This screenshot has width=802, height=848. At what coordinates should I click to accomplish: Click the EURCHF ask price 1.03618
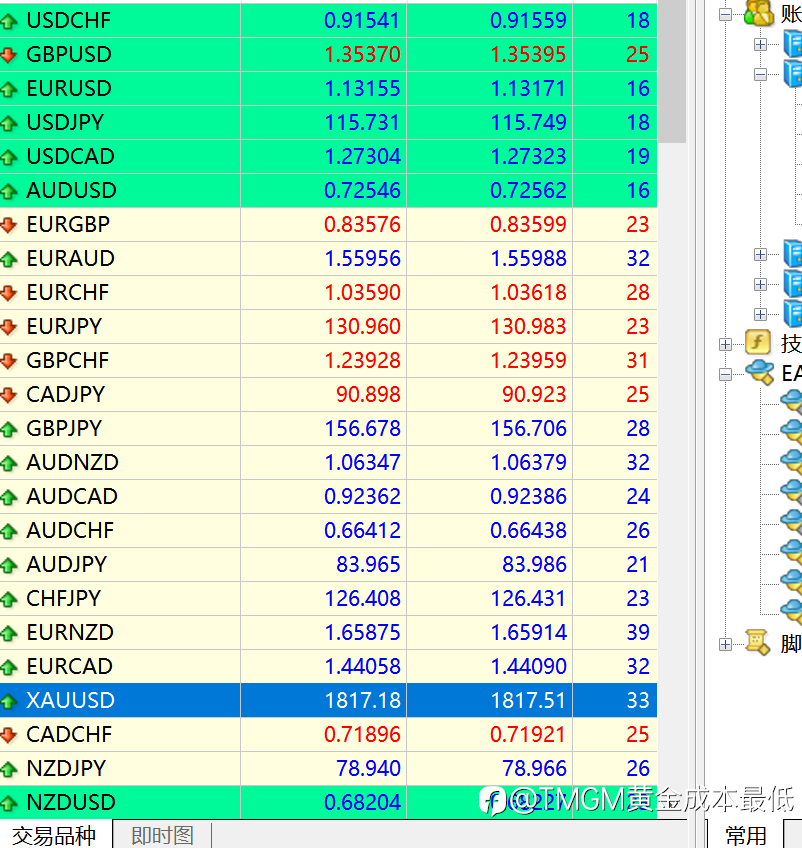pos(528,293)
